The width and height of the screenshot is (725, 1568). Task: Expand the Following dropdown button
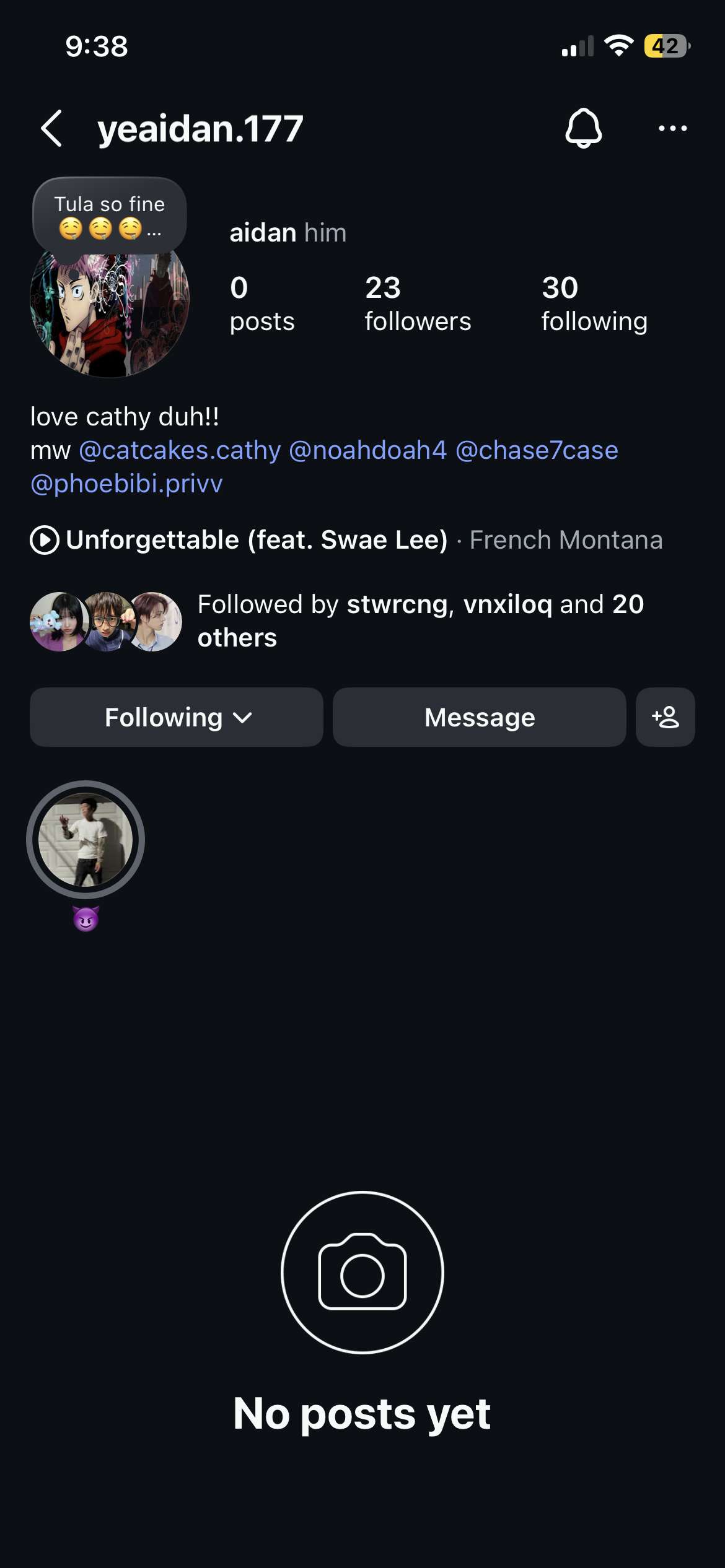click(177, 717)
